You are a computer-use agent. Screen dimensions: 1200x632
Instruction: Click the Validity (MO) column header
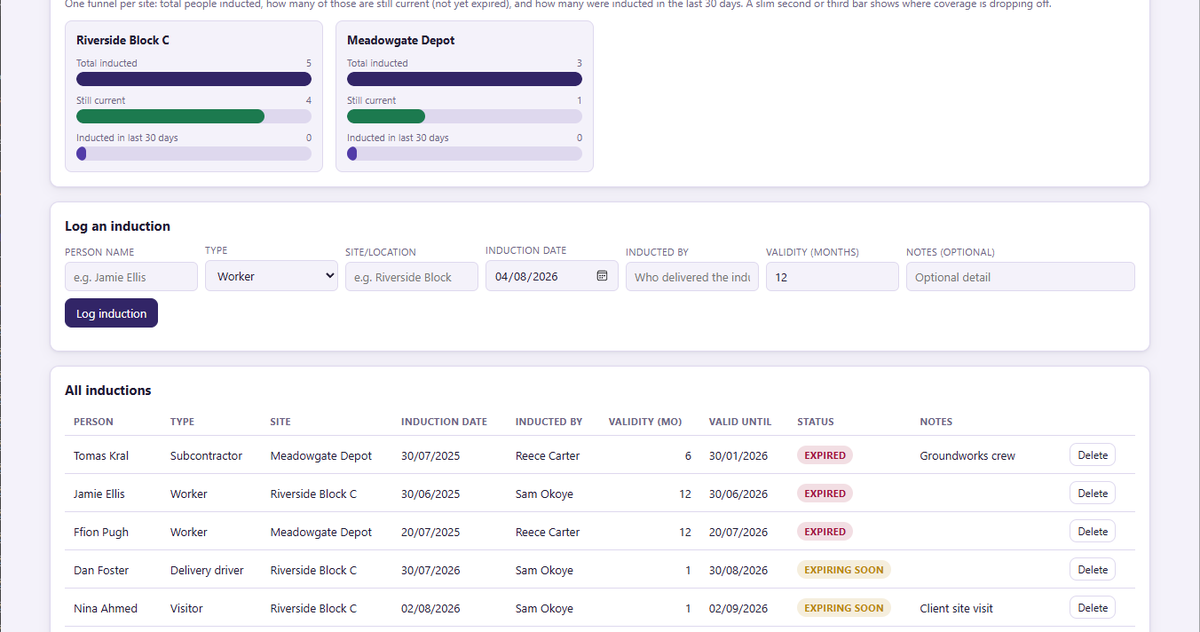pyautogui.click(x=645, y=422)
